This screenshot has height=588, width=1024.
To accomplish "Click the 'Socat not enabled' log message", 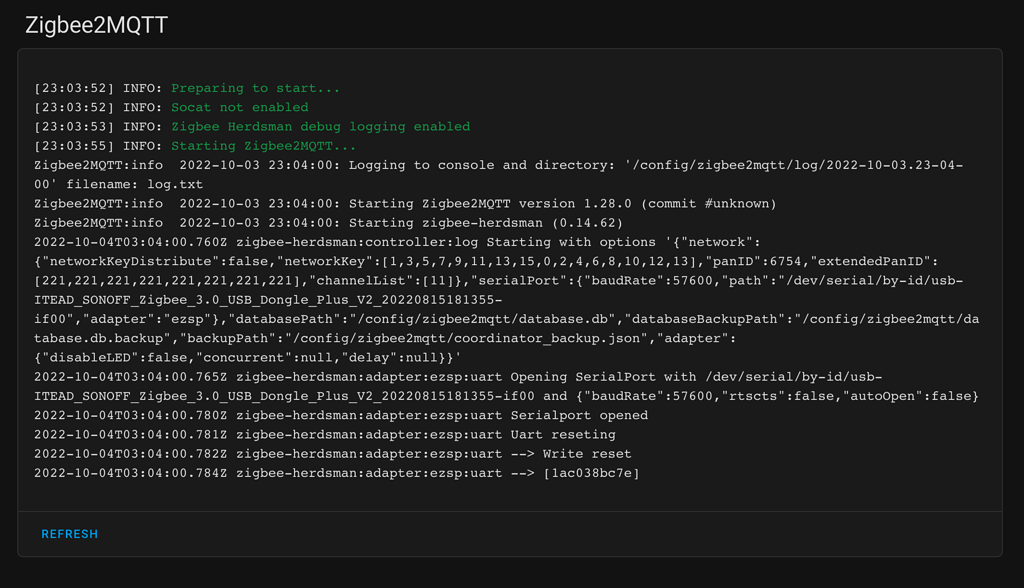I will (x=239, y=107).
